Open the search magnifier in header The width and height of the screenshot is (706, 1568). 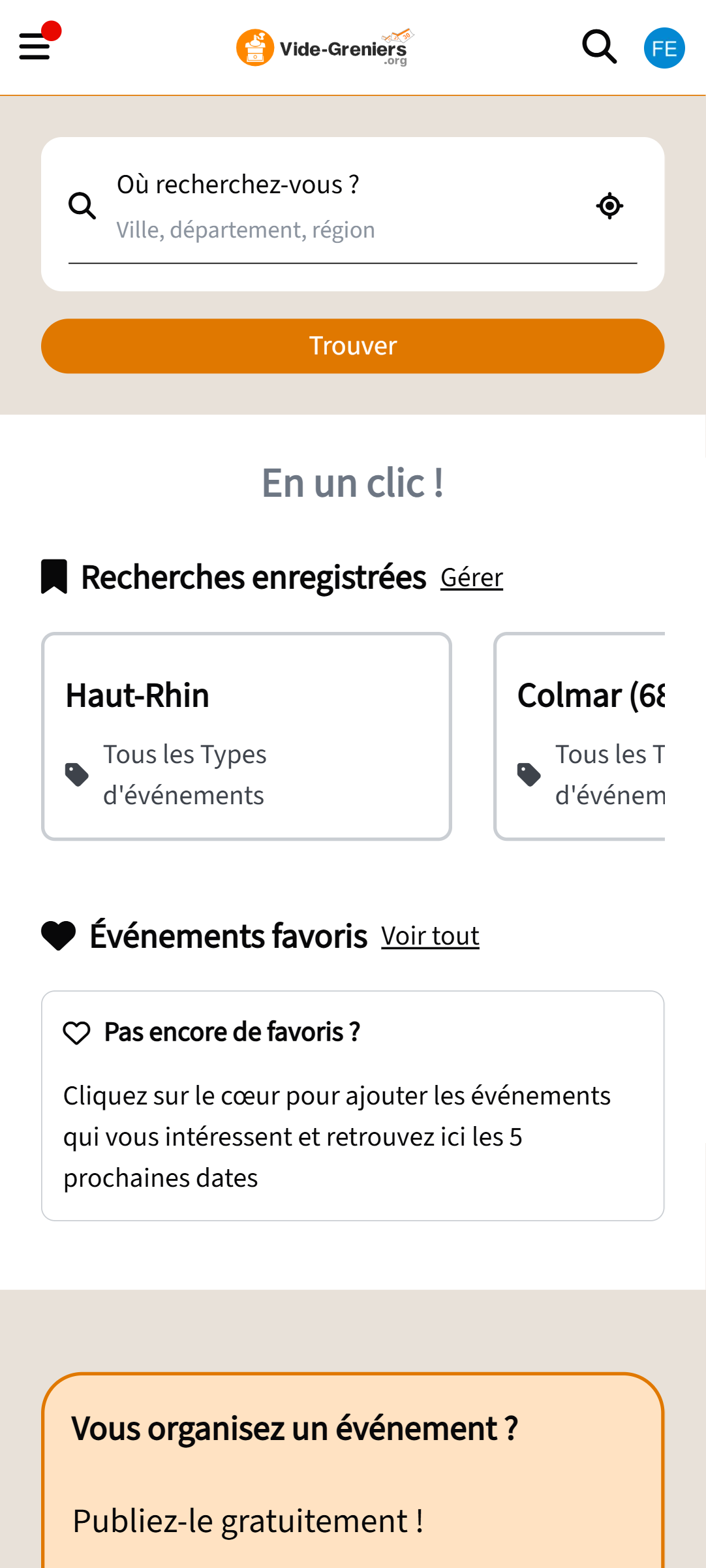click(x=599, y=47)
